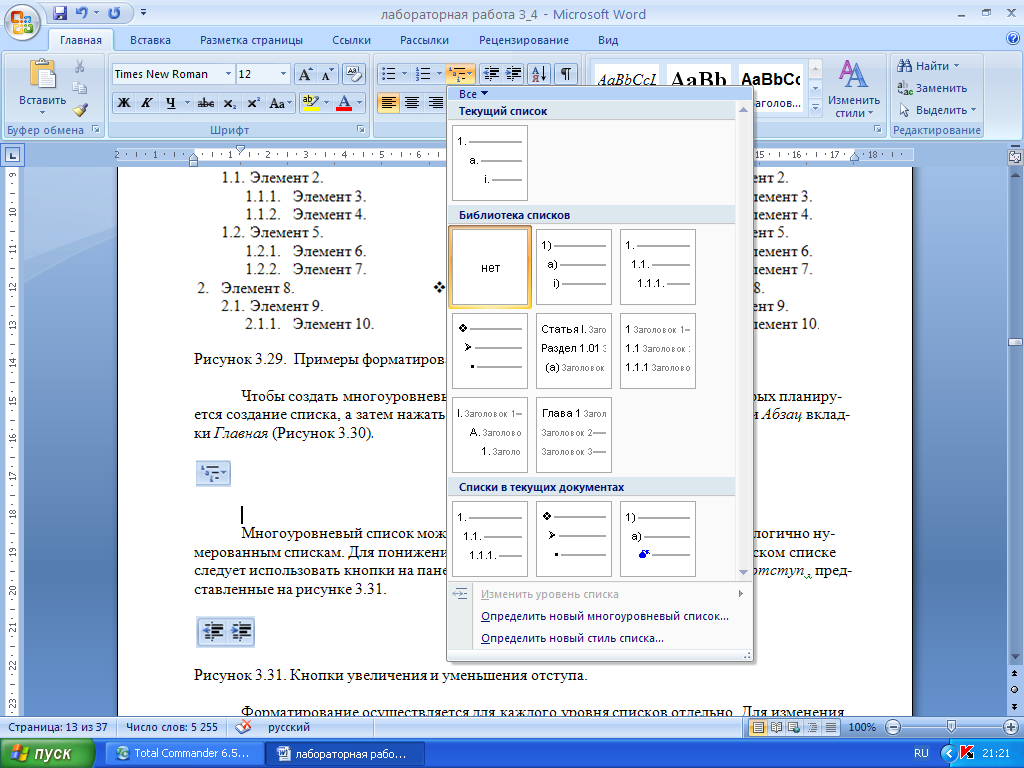
Task: Click the spelling check icon in status bar
Action: 244,727
